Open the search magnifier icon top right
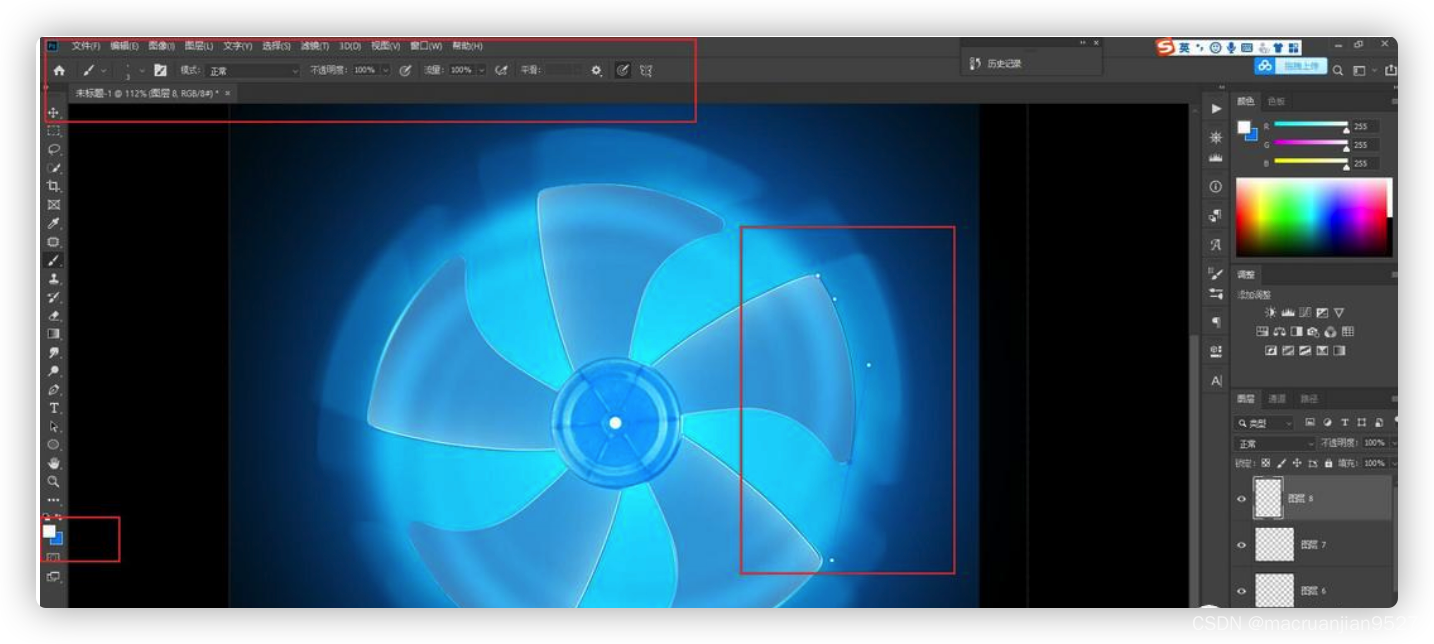The image size is (1434, 644). [x=1338, y=71]
